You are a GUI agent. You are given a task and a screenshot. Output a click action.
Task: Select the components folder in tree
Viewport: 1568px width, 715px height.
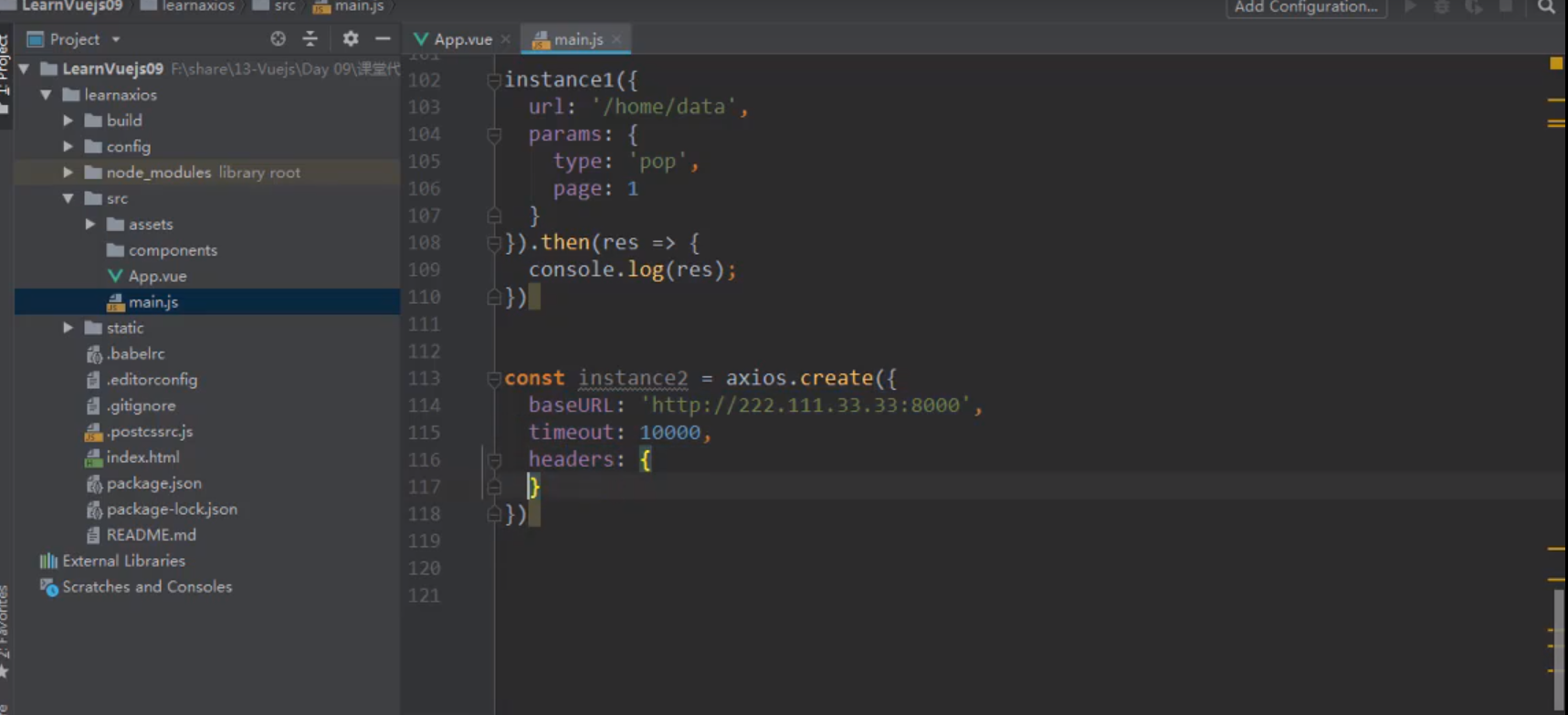click(x=173, y=250)
